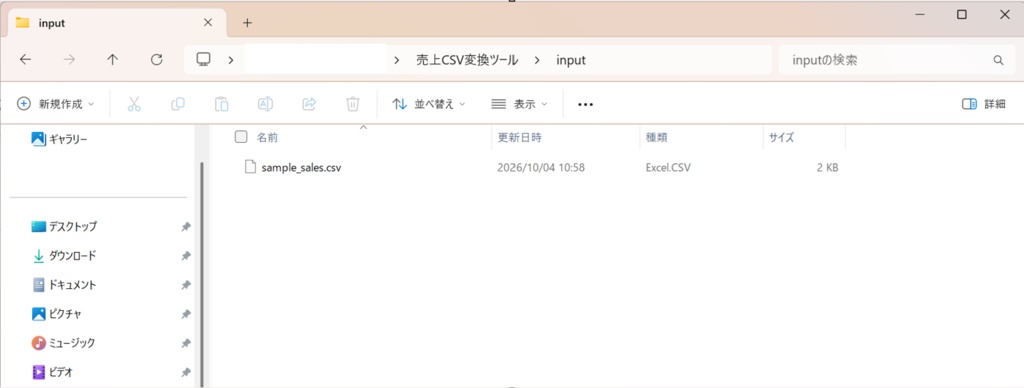Refresh the input folder view

(x=156, y=59)
